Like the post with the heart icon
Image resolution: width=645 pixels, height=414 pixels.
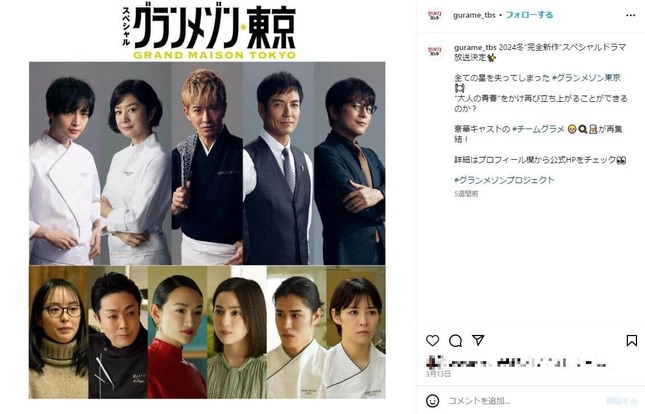pos(432,340)
